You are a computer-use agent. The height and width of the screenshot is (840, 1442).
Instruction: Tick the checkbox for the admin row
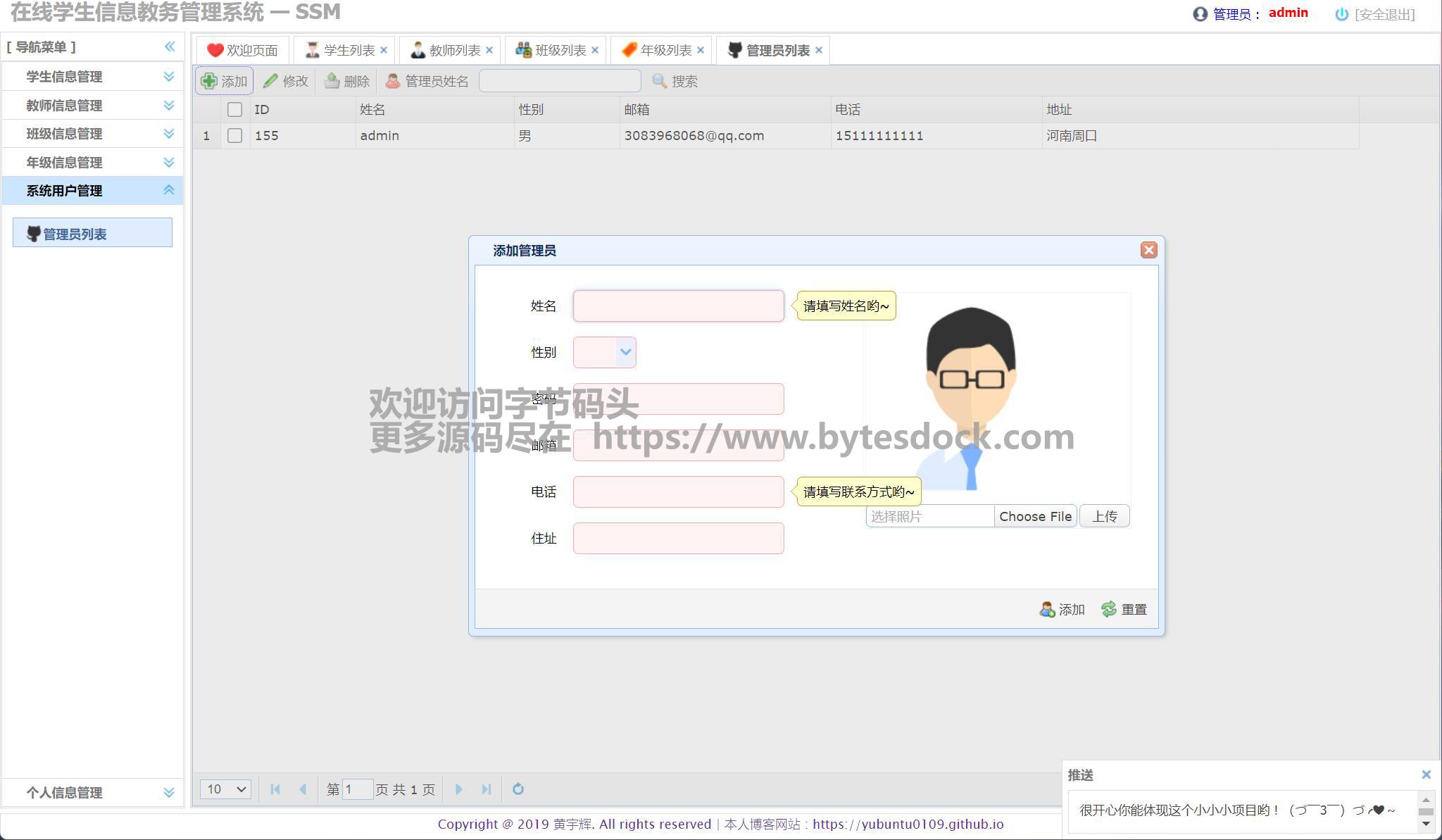234,135
